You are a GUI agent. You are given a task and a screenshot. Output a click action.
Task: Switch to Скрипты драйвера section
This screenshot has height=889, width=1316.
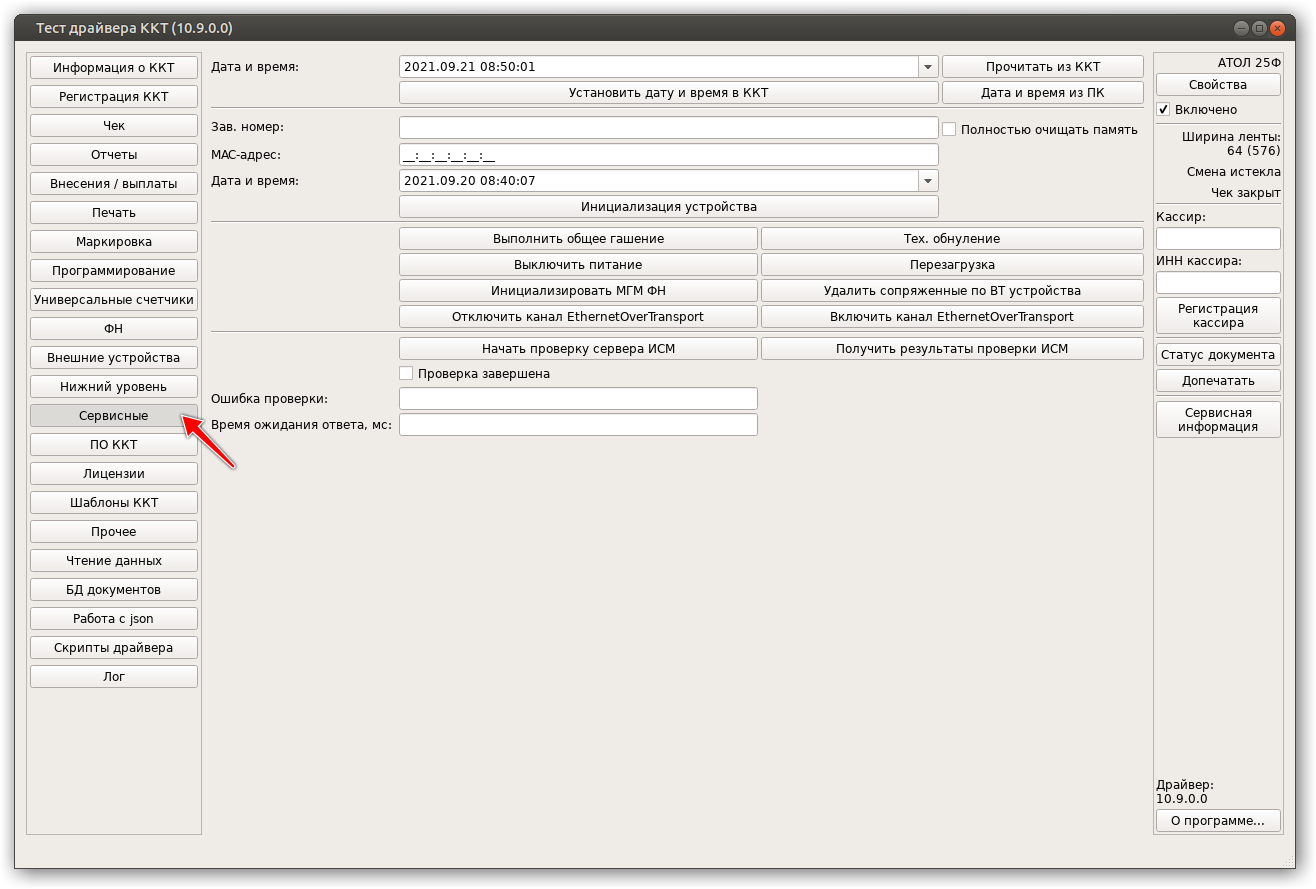(x=114, y=648)
